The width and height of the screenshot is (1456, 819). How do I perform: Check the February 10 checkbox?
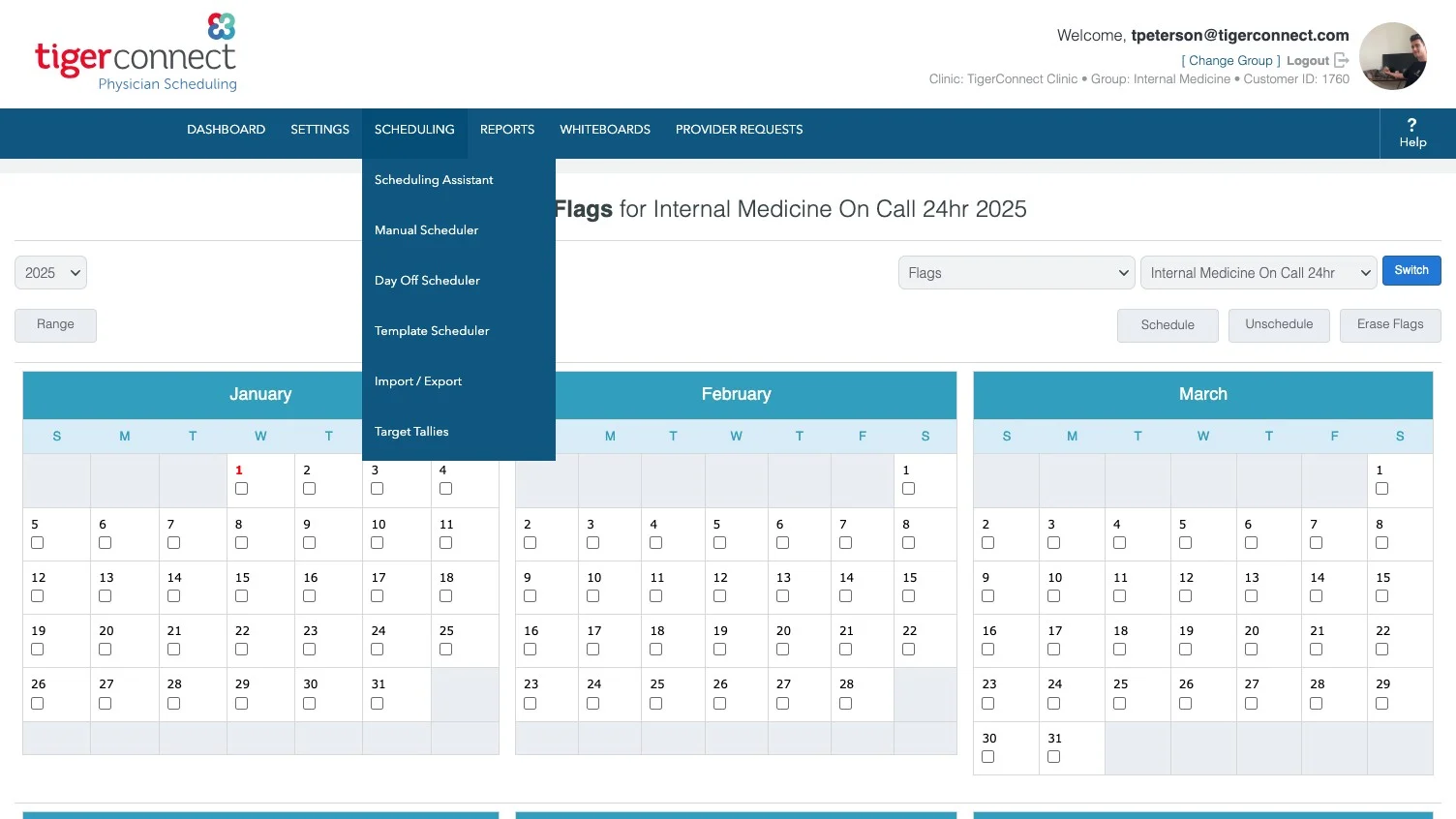coord(592,596)
